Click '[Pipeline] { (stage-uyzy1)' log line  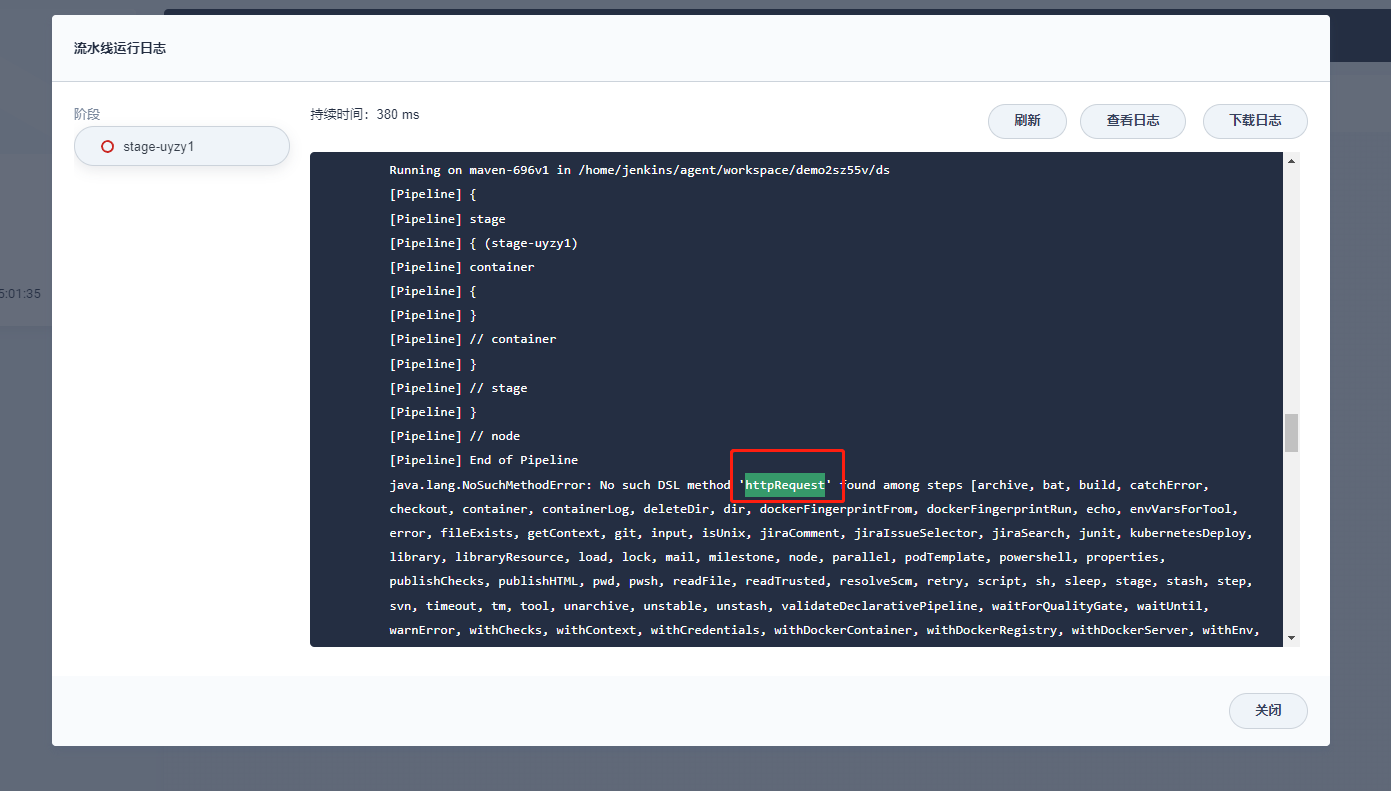(484, 243)
